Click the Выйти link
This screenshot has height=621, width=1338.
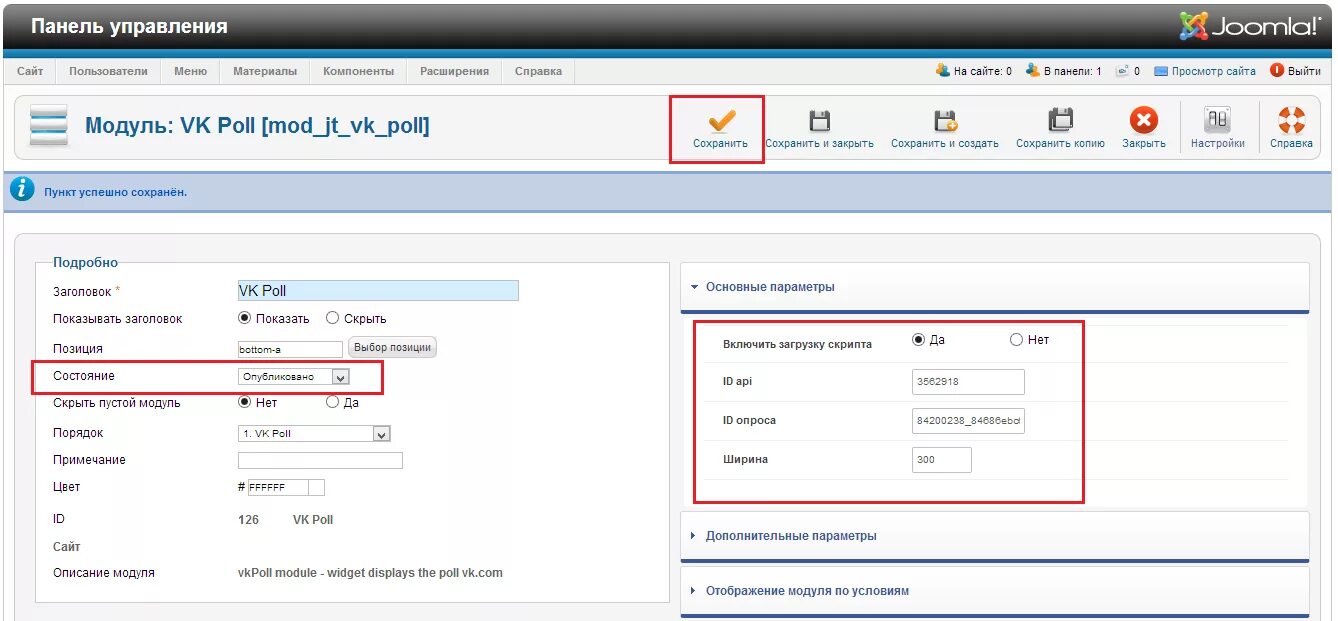tap(1304, 71)
